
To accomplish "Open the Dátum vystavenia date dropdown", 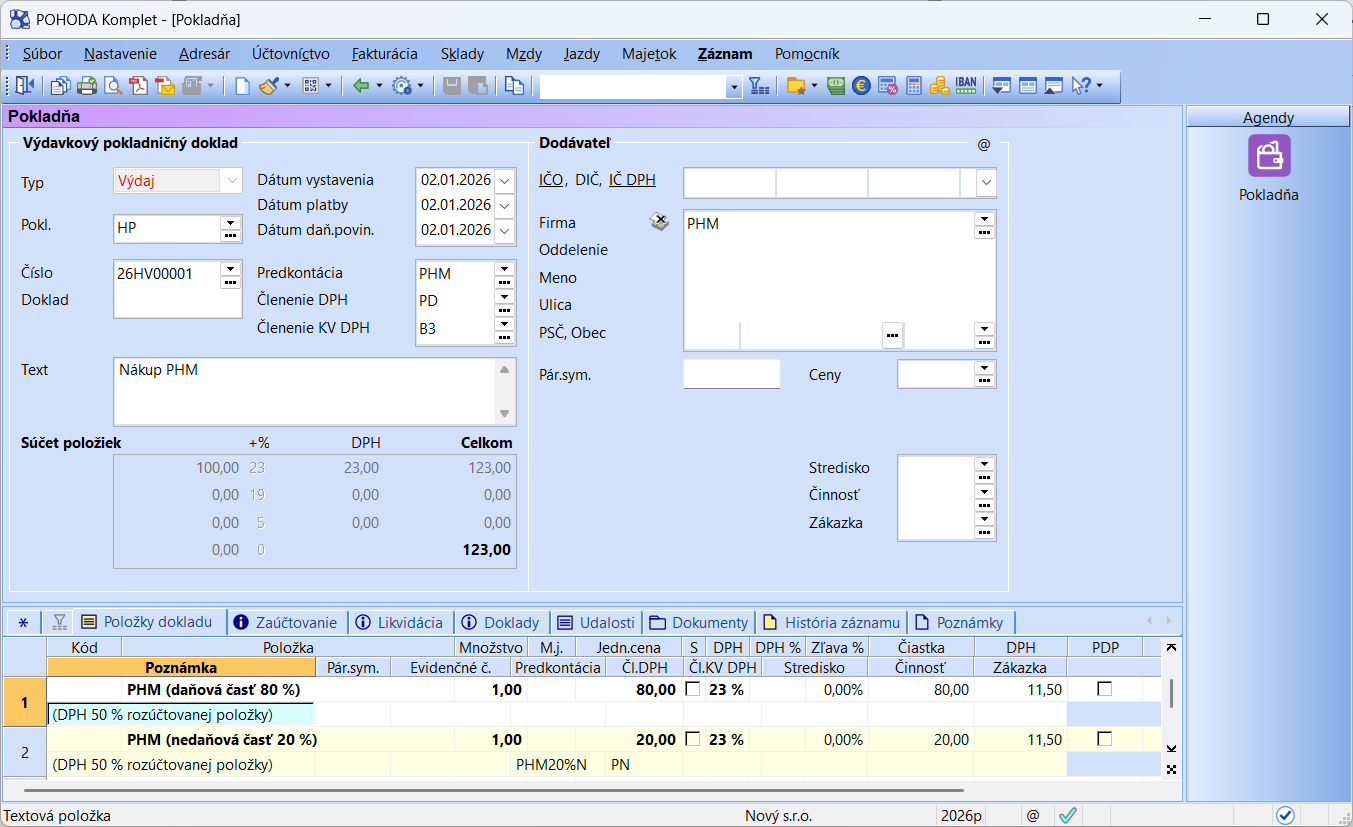I will (504, 181).
